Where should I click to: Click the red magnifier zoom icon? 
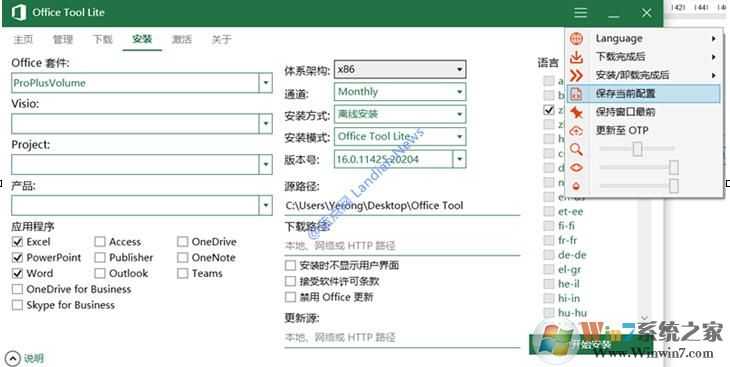pyautogui.click(x=576, y=149)
